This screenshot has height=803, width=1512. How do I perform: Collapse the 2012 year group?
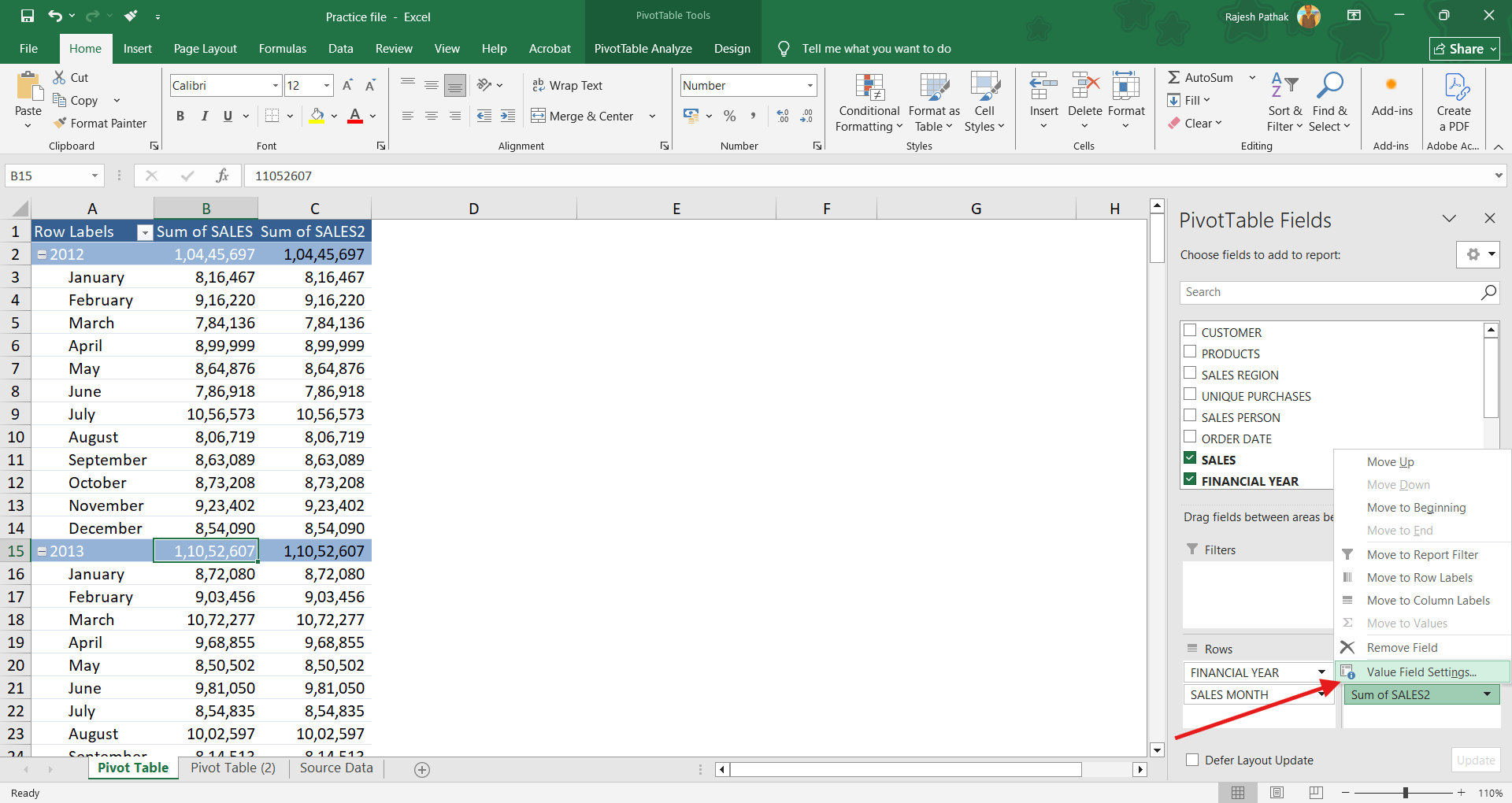pos(43,254)
